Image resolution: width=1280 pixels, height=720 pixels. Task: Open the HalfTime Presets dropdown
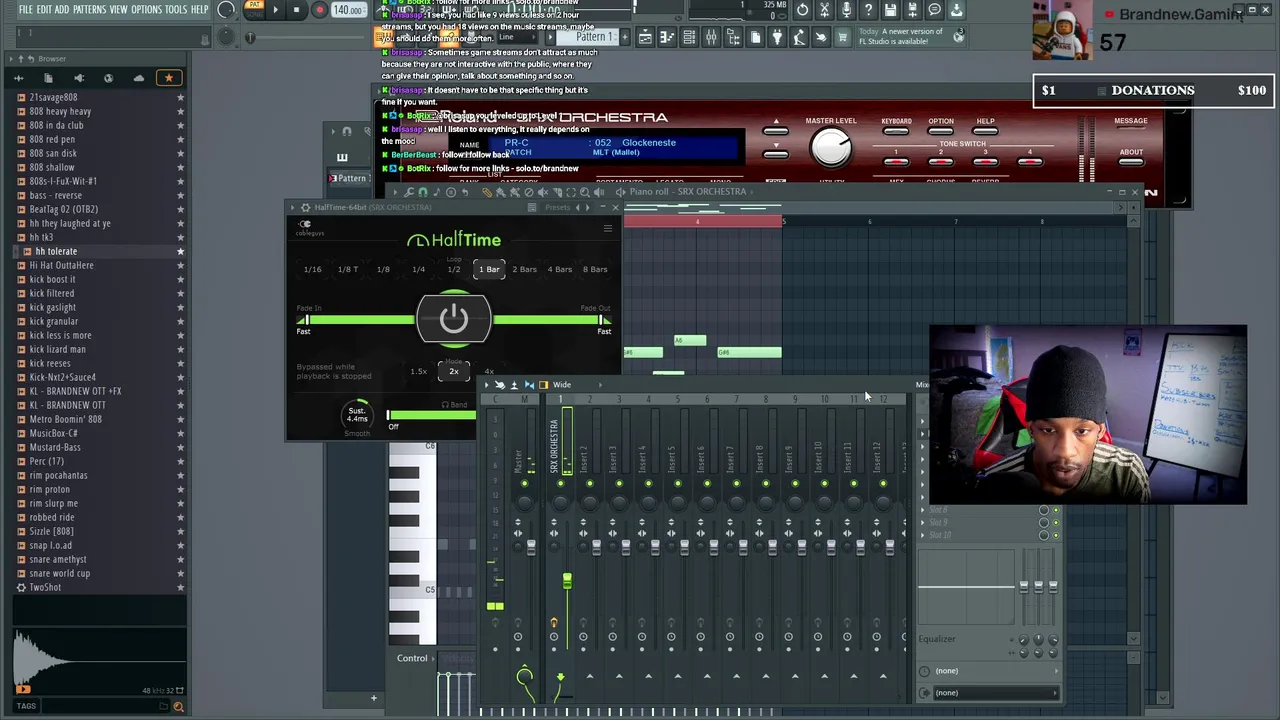click(x=558, y=208)
